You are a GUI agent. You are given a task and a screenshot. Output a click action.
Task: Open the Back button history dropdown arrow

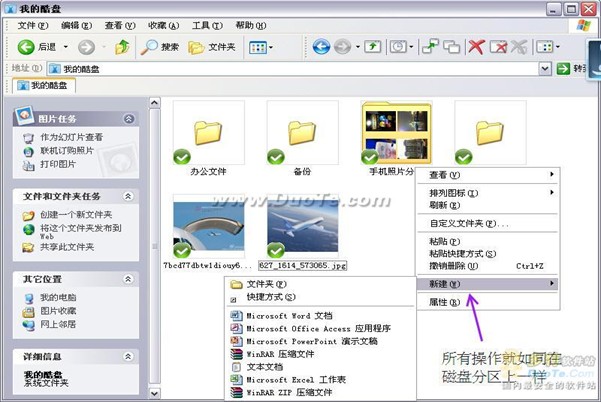pos(66,47)
